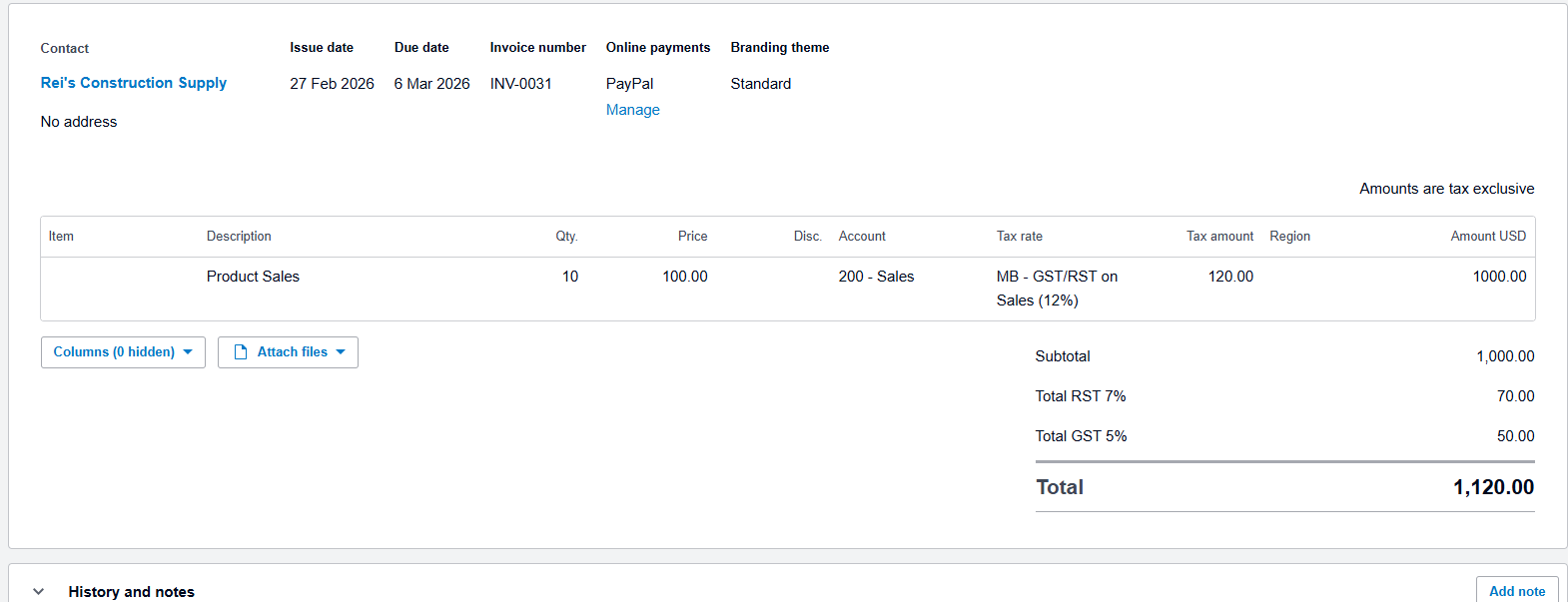Expand the History and notes chevron

pos(39,592)
